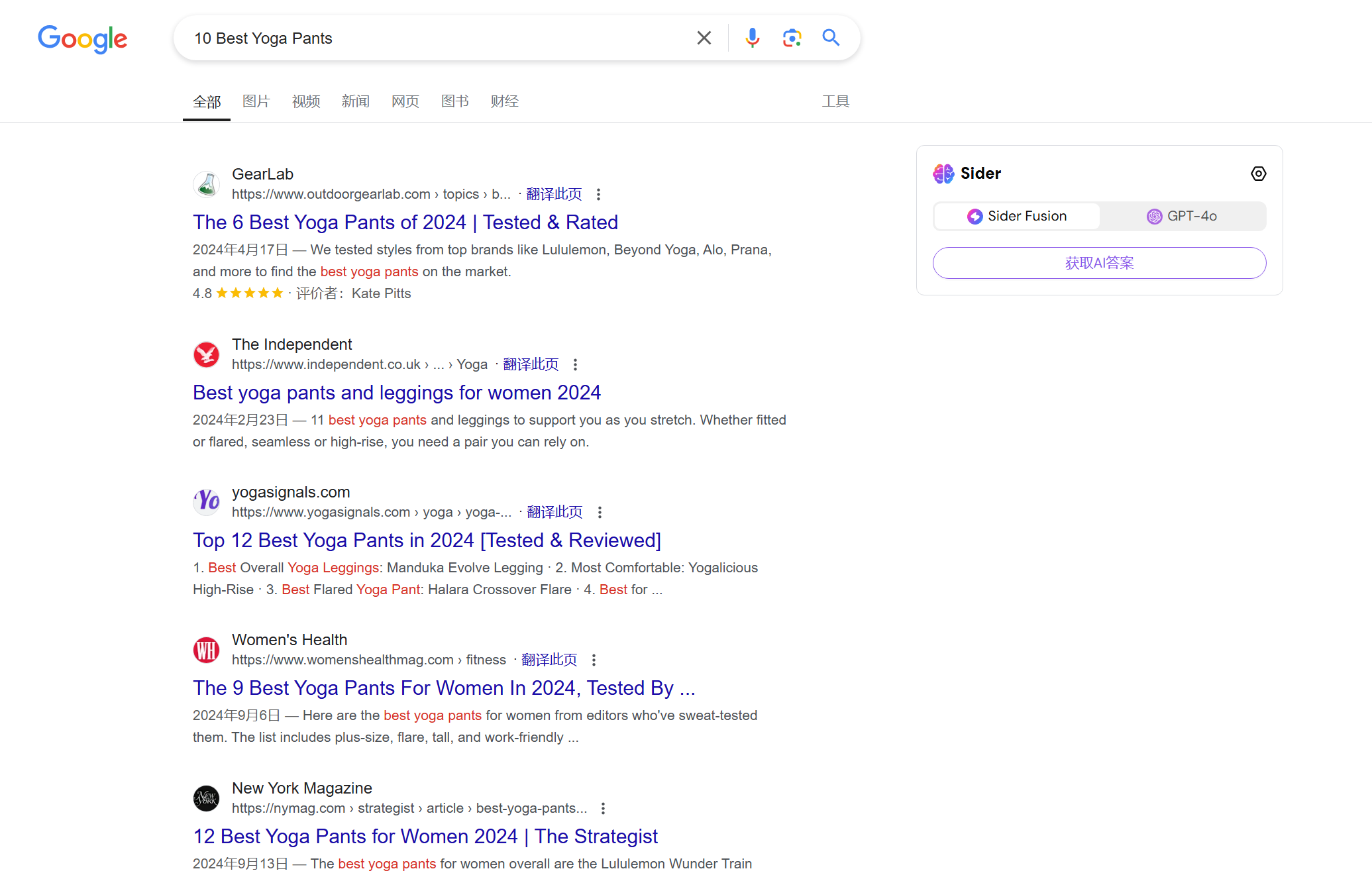Viewport: 1372px width, 879px height.
Task: Click the New York Magazine site name
Action: point(302,788)
